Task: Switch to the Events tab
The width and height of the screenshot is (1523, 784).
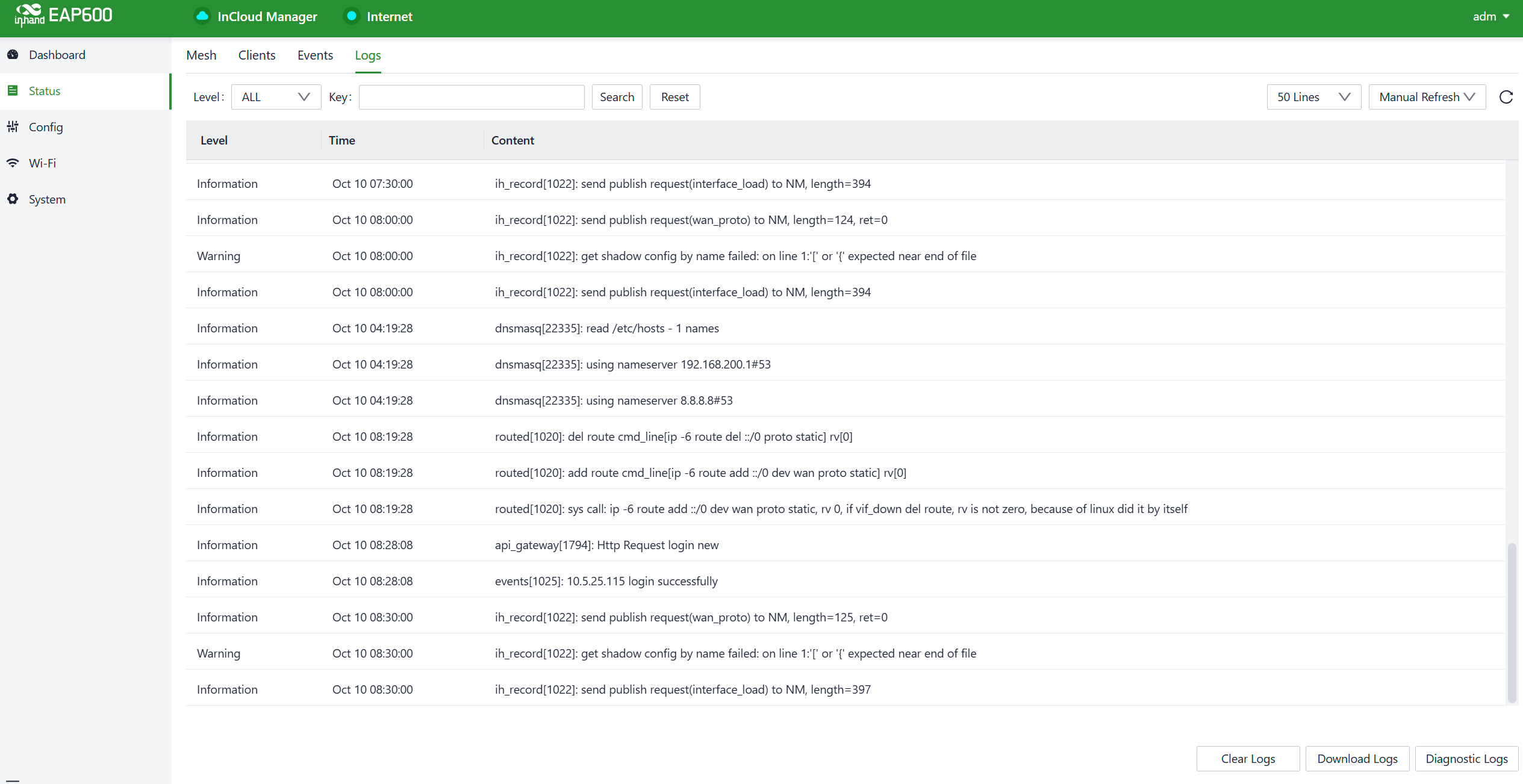Action: click(315, 55)
